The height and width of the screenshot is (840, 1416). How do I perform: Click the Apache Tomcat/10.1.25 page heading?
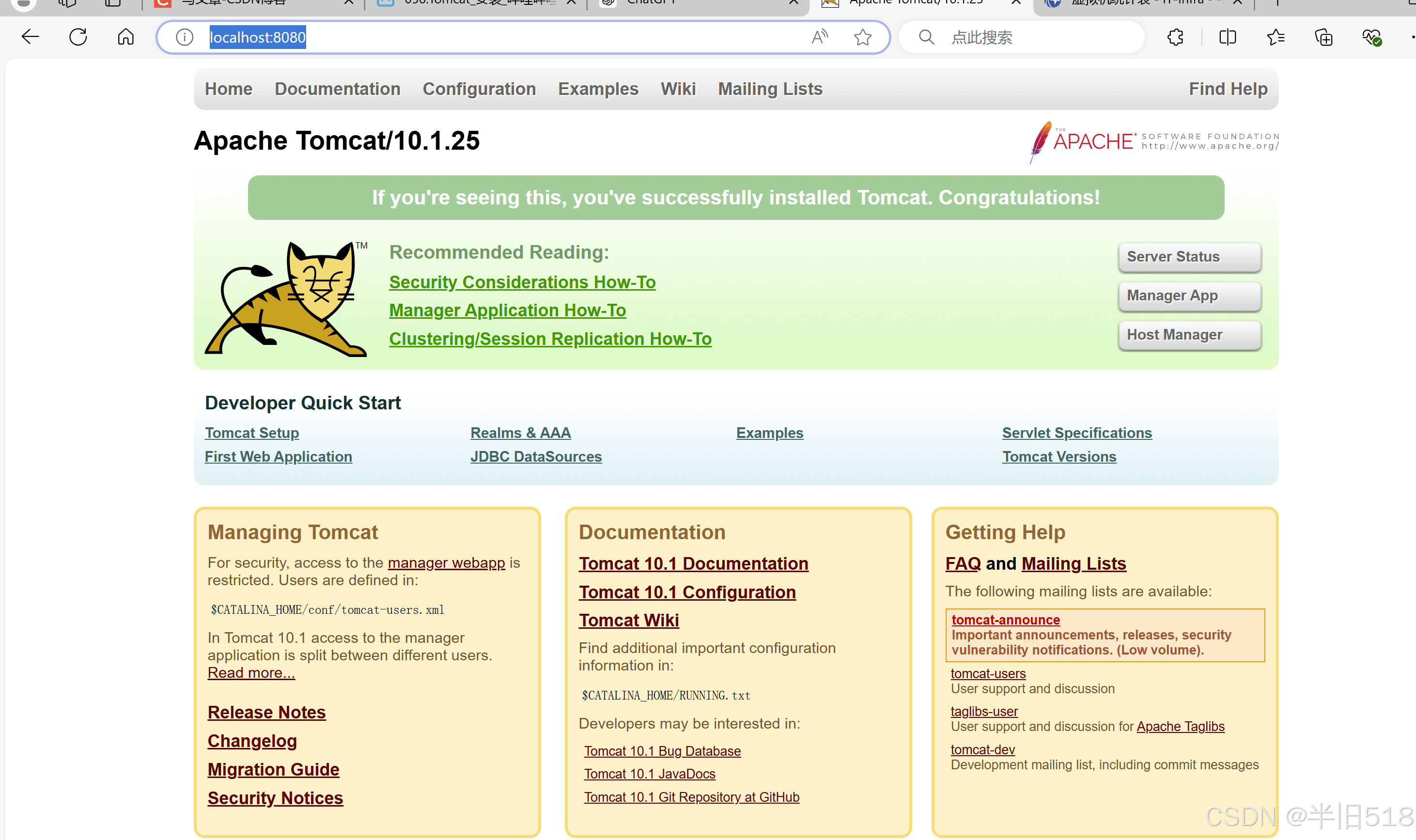(337, 140)
